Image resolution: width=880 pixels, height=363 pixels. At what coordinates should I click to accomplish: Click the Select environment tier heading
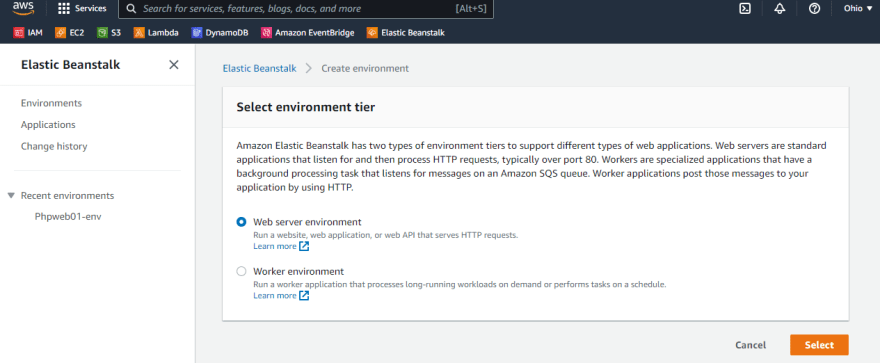tap(305, 107)
